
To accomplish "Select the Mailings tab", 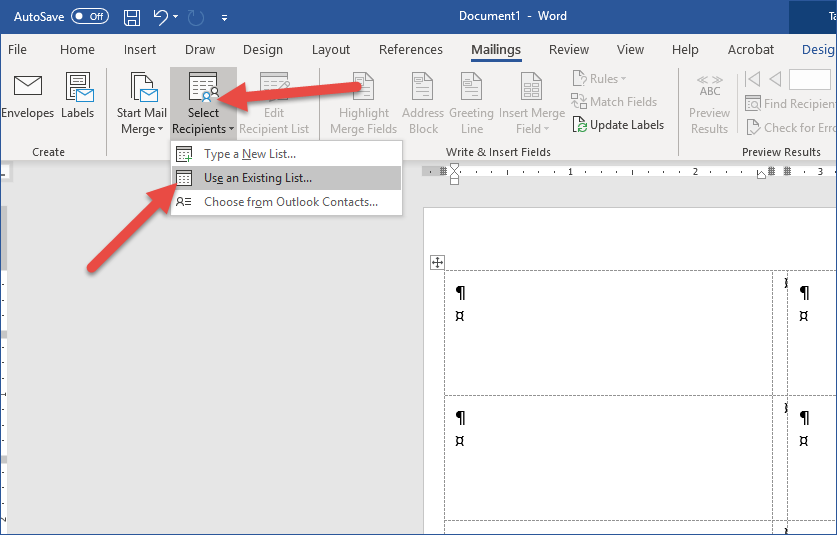I will pos(496,50).
